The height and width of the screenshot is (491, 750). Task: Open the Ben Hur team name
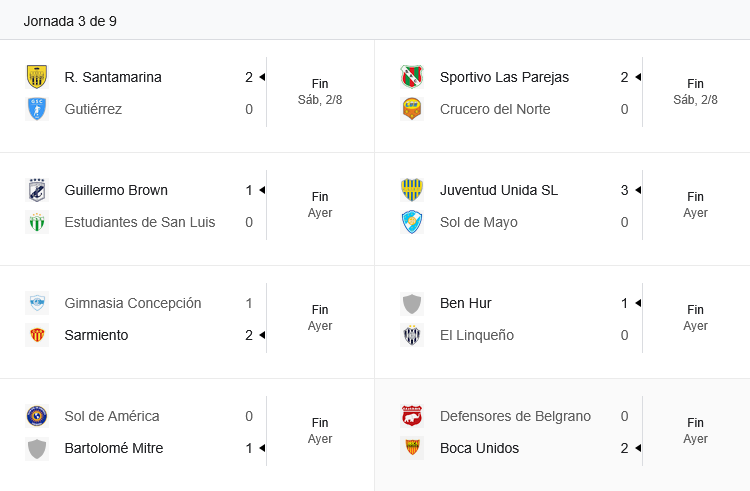466,303
